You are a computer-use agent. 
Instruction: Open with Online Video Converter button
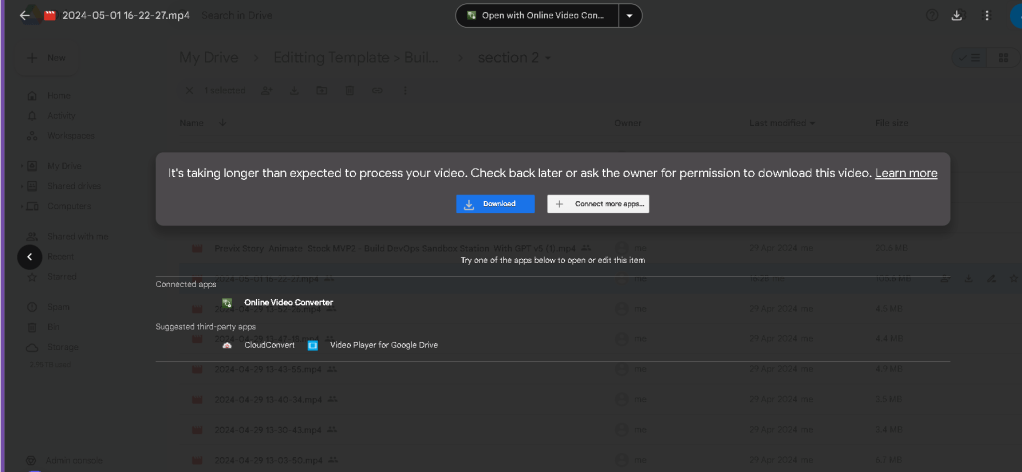536,16
